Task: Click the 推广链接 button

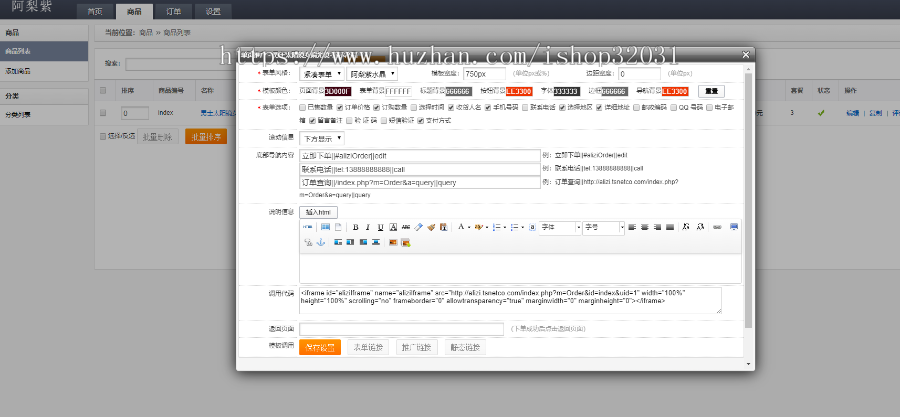Action: (x=417, y=347)
